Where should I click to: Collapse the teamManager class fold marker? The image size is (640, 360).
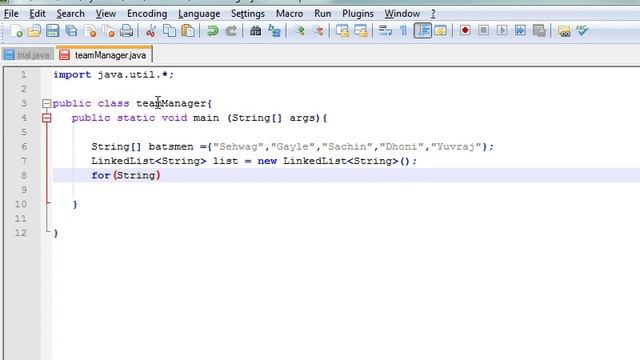coord(47,104)
